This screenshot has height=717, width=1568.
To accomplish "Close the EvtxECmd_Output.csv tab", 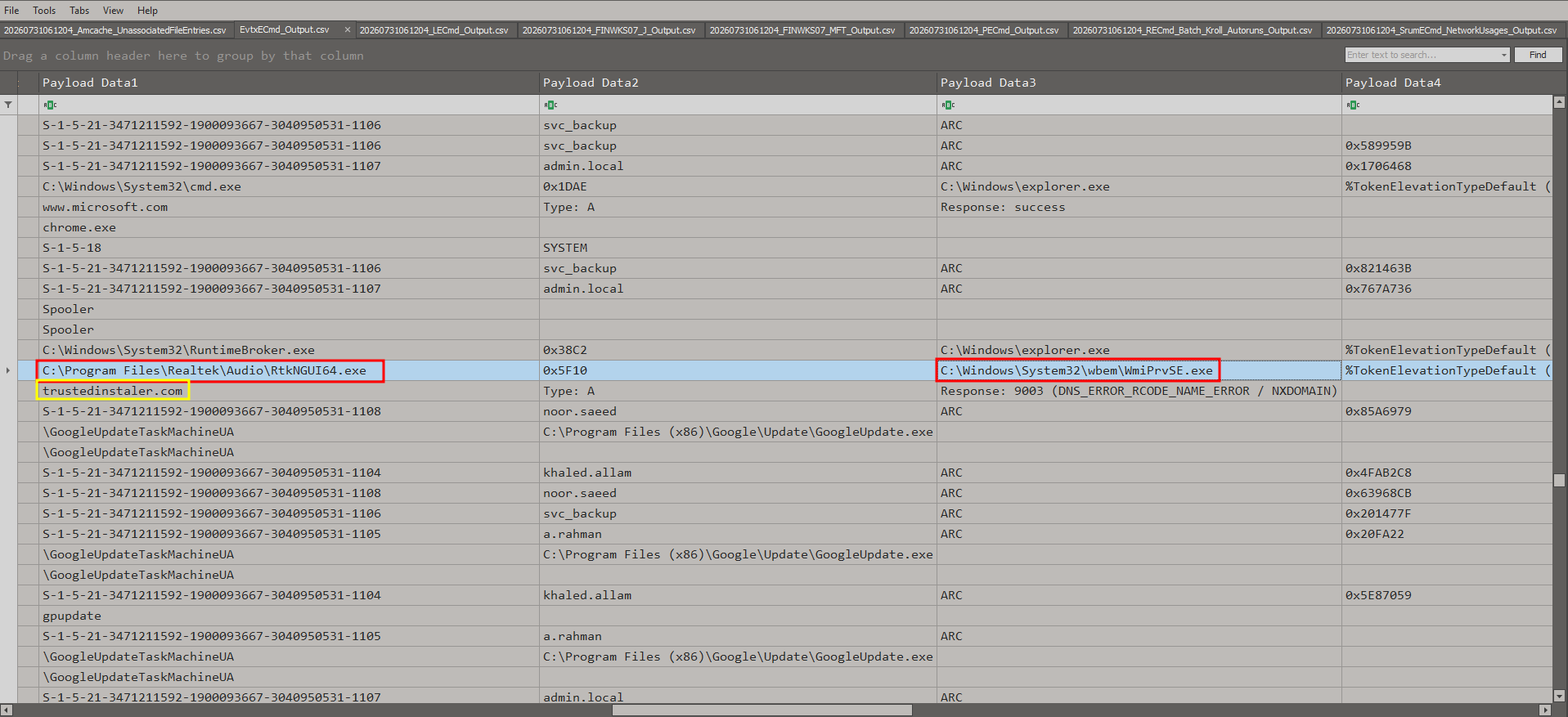I will click(x=348, y=29).
